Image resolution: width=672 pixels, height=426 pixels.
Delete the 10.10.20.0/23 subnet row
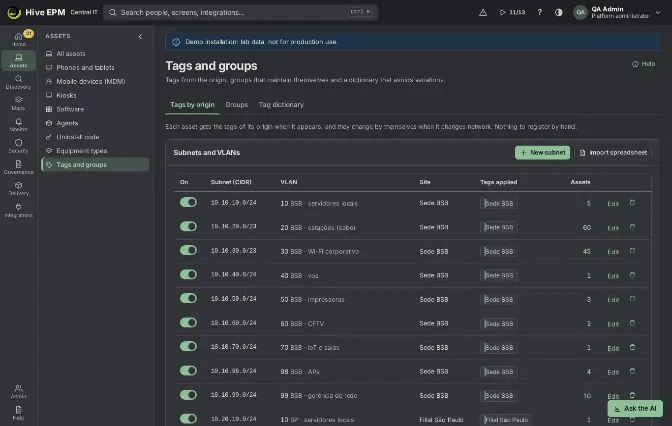coord(632,227)
